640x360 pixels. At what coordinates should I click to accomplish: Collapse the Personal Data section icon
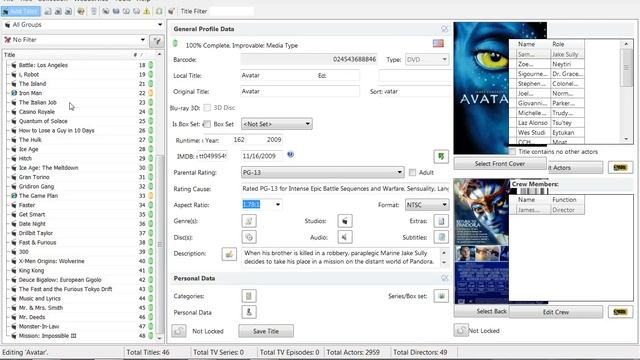click(x=444, y=278)
